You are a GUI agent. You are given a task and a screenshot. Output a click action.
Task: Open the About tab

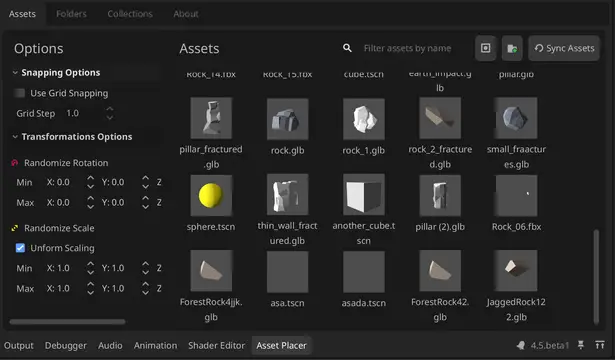(186, 14)
